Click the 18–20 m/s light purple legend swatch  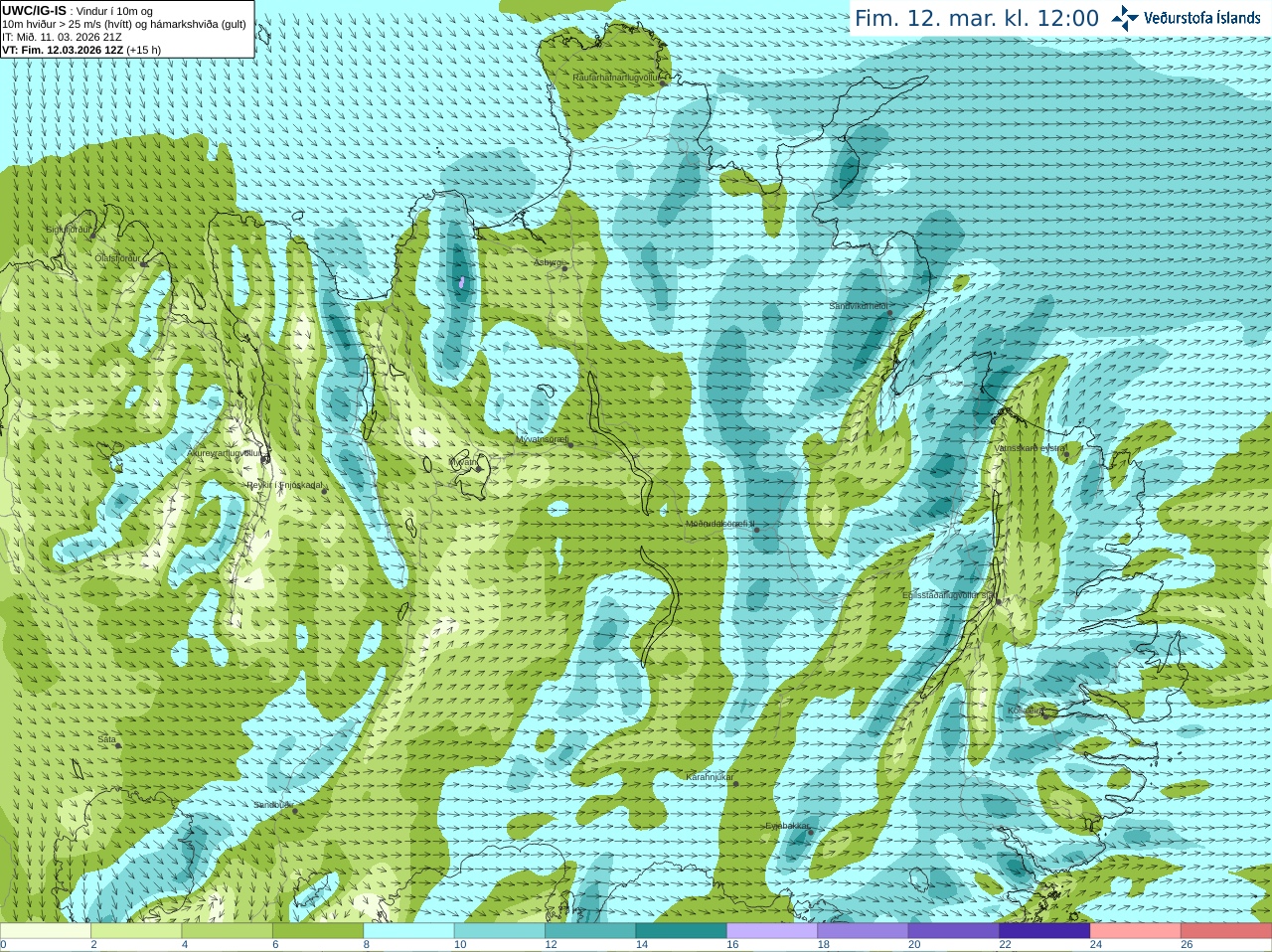point(863,930)
